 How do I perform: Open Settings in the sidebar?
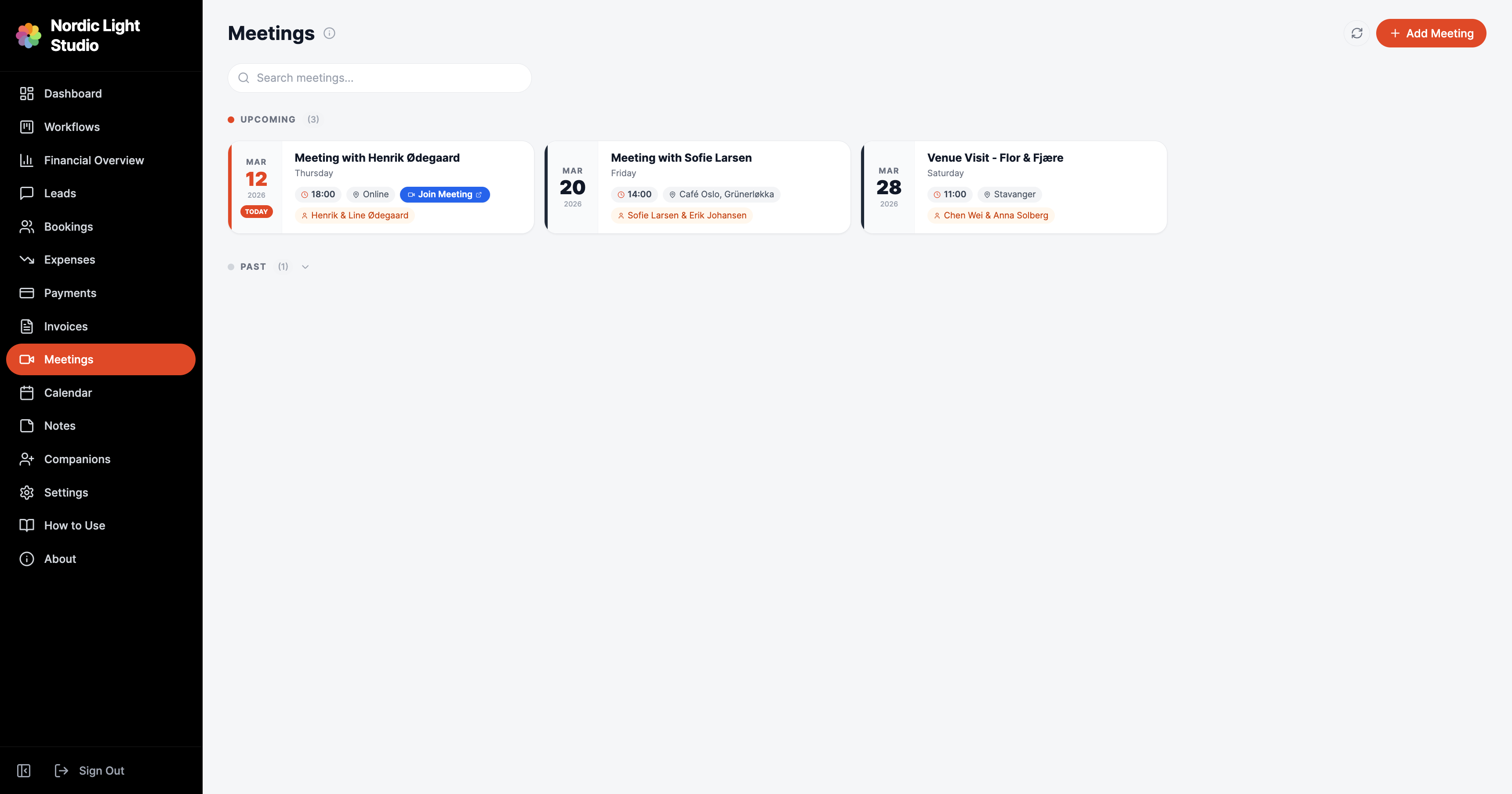(x=66, y=493)
